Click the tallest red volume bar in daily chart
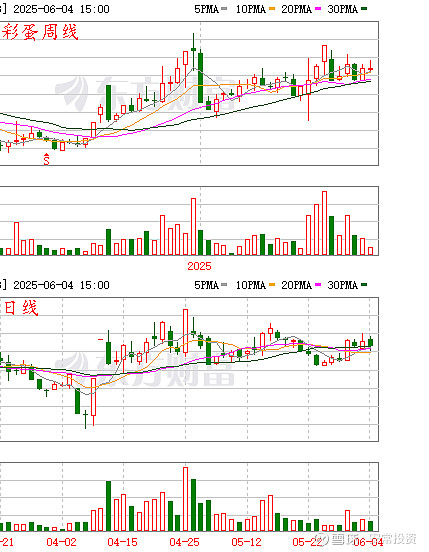Screen dimensions: 429x552 pyautogui.click(x=185, y=499)
